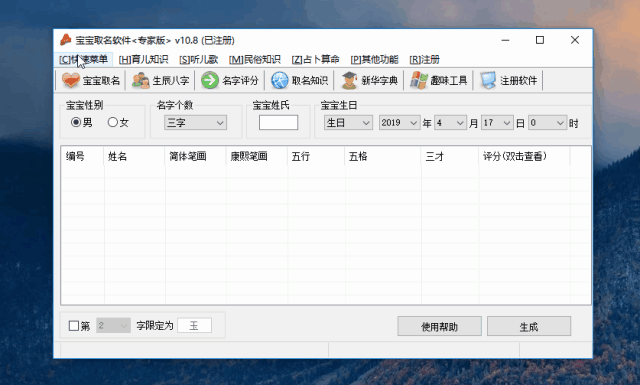Click the 简体笔画 column header
The width and height of the screenshot is (640, 385).
(x=196, y=156)
